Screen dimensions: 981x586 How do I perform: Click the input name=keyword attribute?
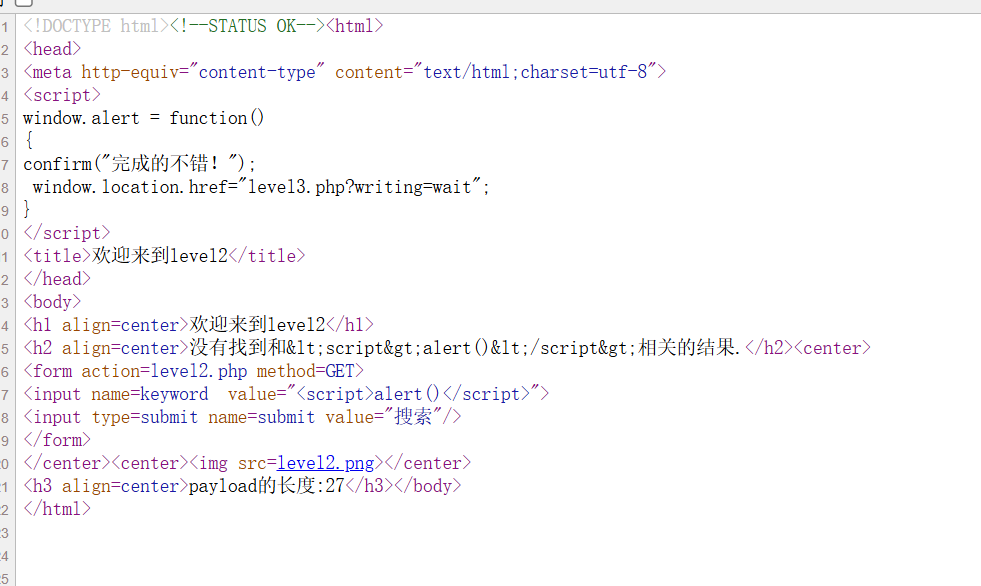(150, 394)
